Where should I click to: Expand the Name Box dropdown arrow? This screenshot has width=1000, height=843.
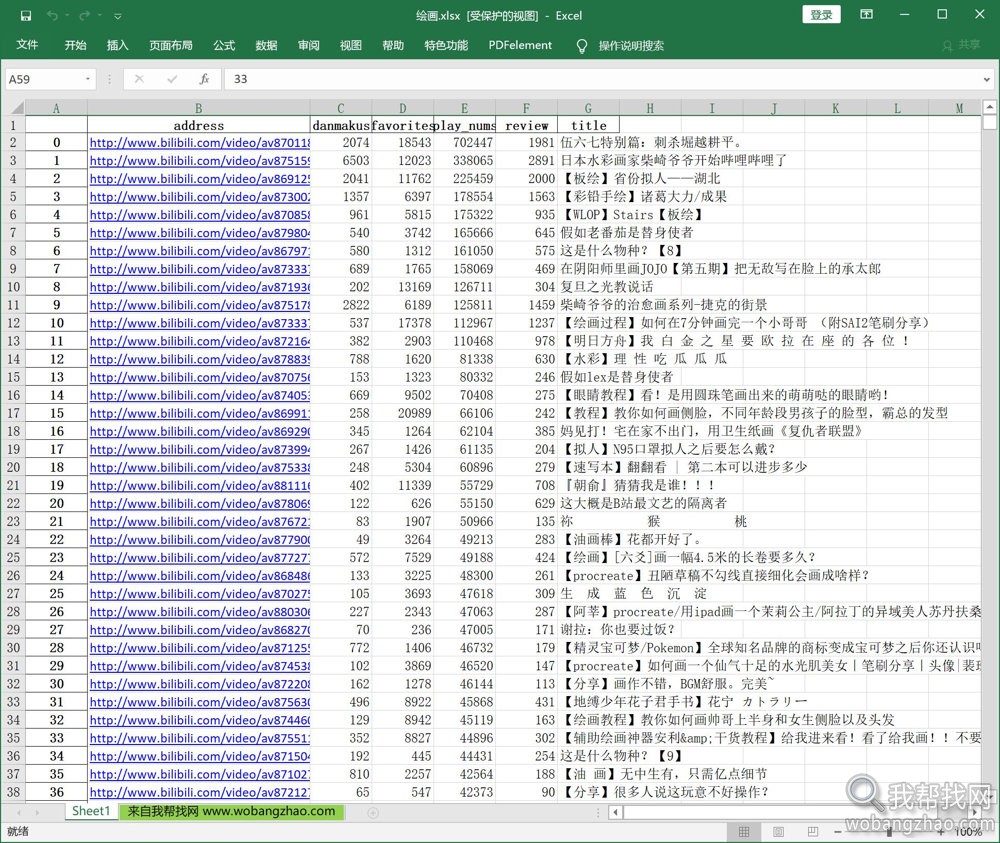point(88,79)
